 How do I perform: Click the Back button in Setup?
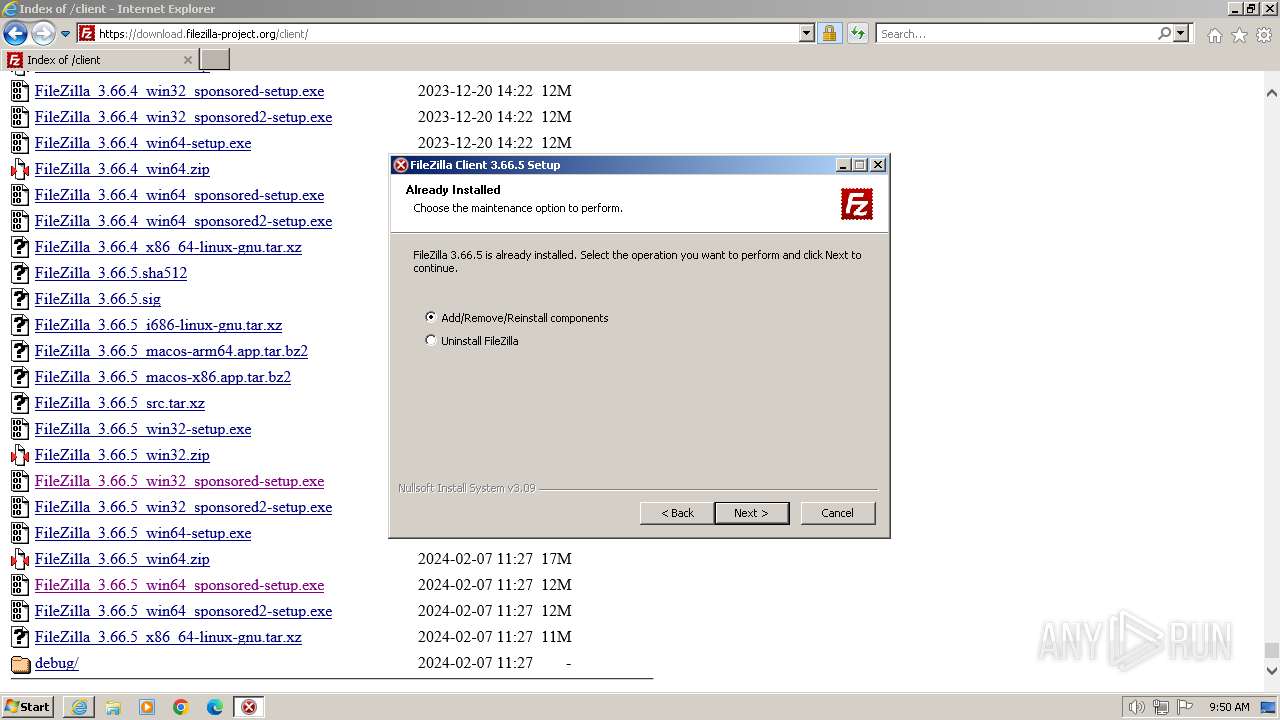point(677,513)
